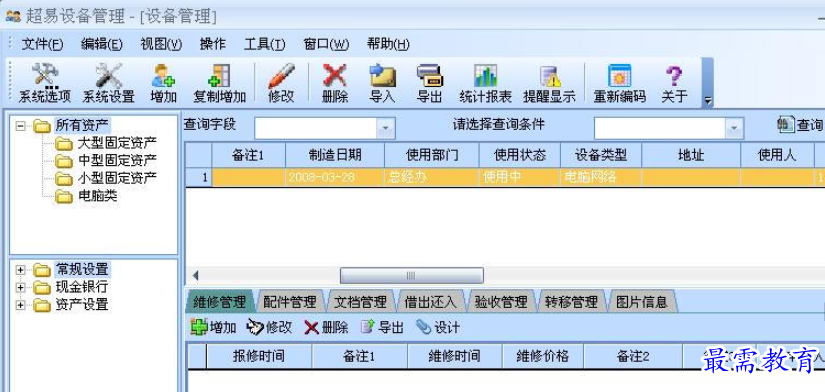Click the 重新编码 toolbar icon
Viewport: 825px width, 392px height.
pos(619,83)
